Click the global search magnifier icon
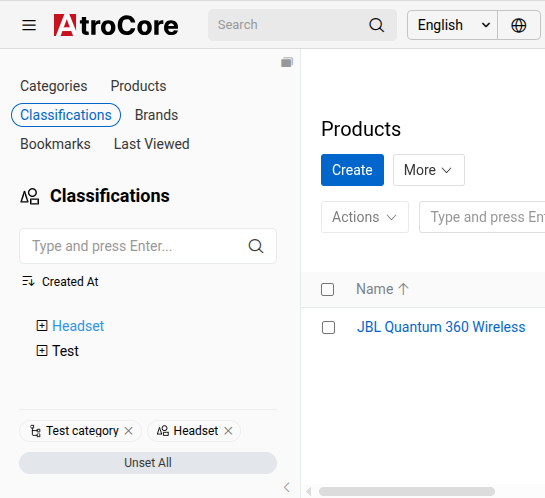The width and height of the screenshot is (545, 498). coord(376,25)
